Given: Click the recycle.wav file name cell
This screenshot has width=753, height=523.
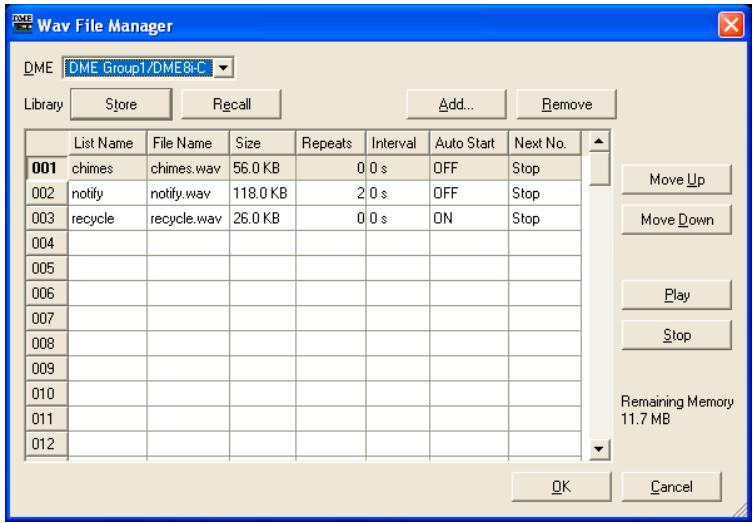Looking at the screenshot, I should point(188,219).
